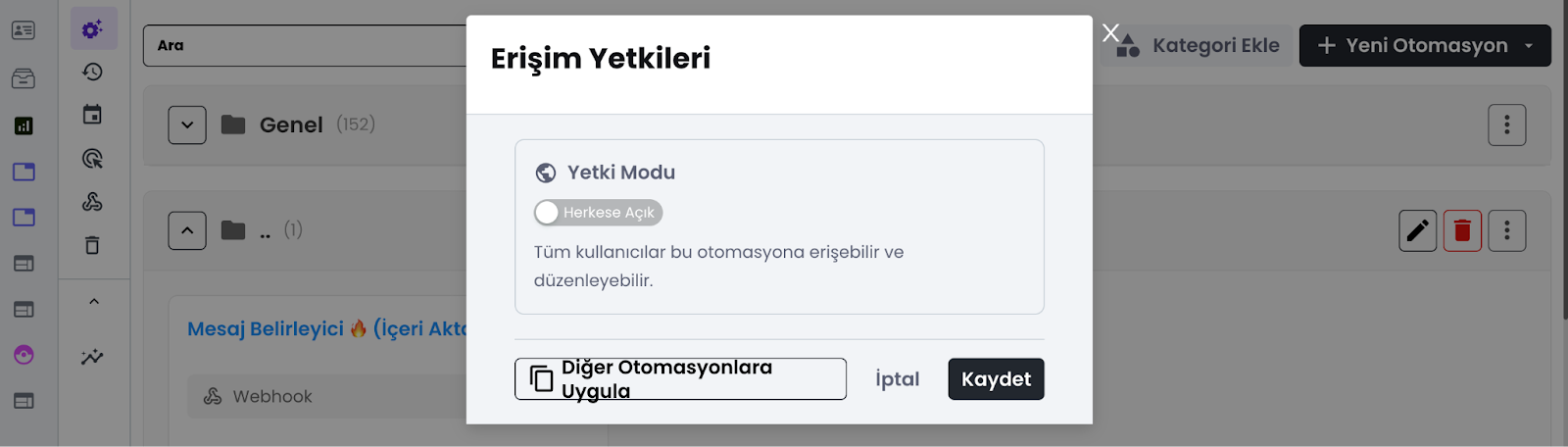Open the calendar icon in sidebar
Image resolution: width=1568 pixels, height=447 pixels.
92,115
